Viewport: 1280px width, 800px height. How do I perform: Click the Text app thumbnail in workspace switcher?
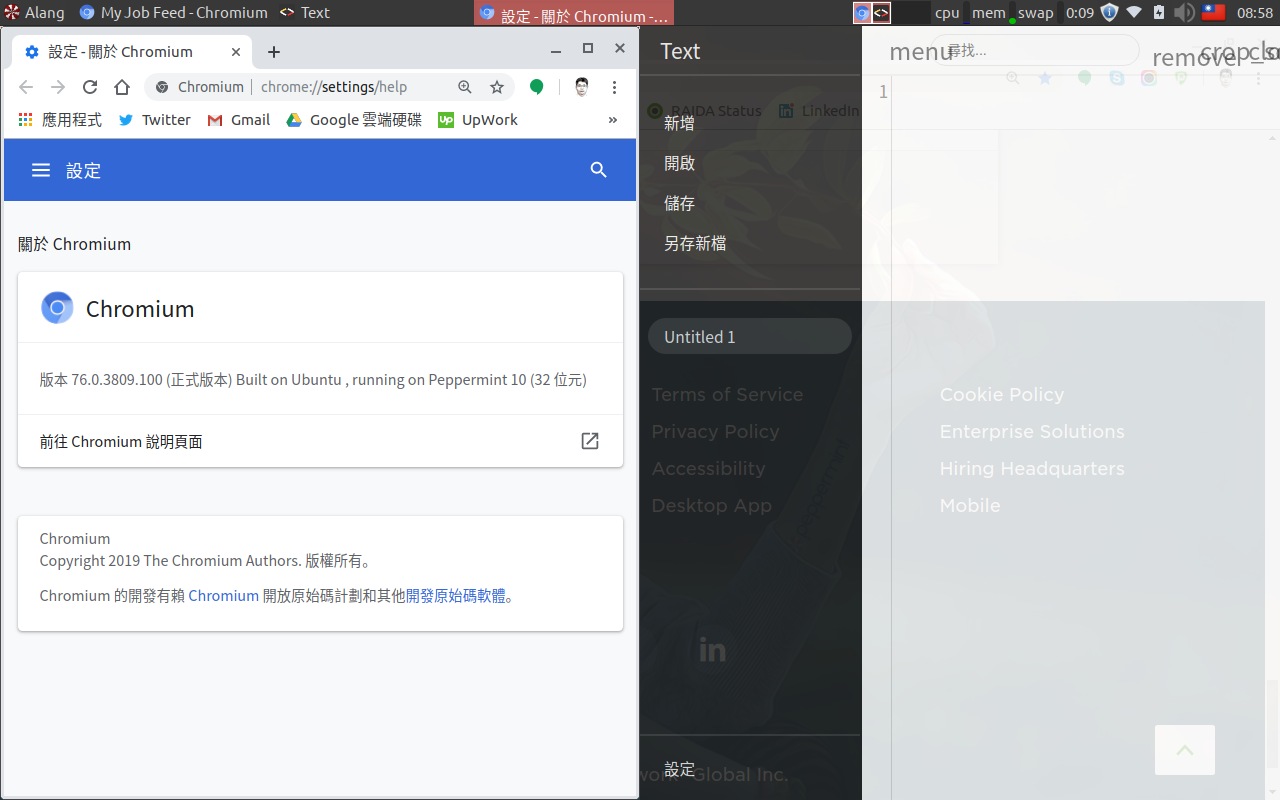(x=881, y=13)
